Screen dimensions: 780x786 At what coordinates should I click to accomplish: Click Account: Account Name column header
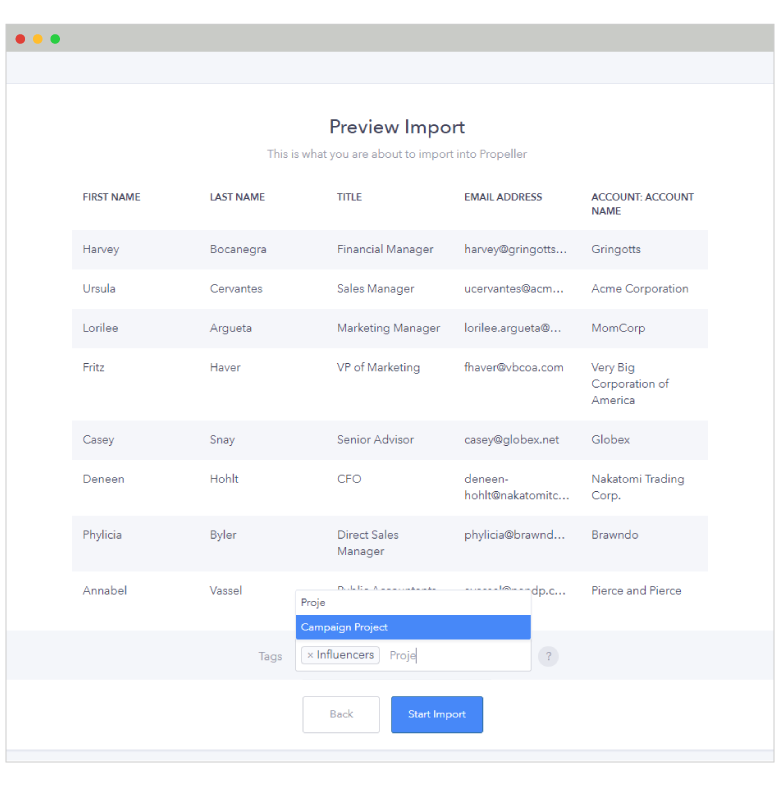point(642,204)
